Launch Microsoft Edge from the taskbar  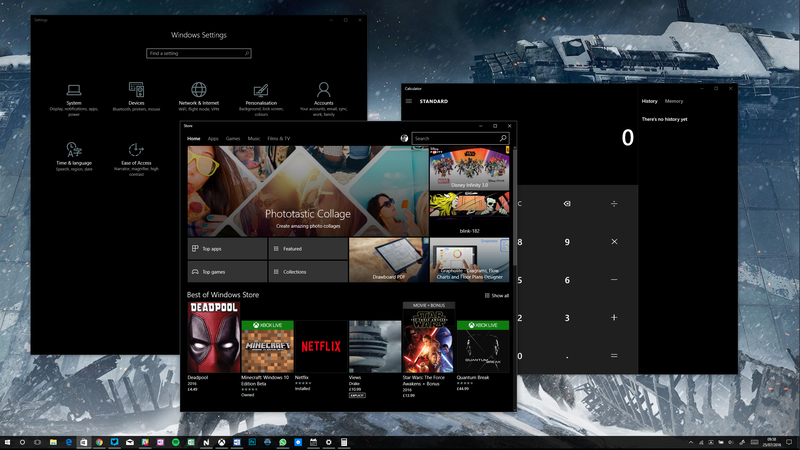68,442
